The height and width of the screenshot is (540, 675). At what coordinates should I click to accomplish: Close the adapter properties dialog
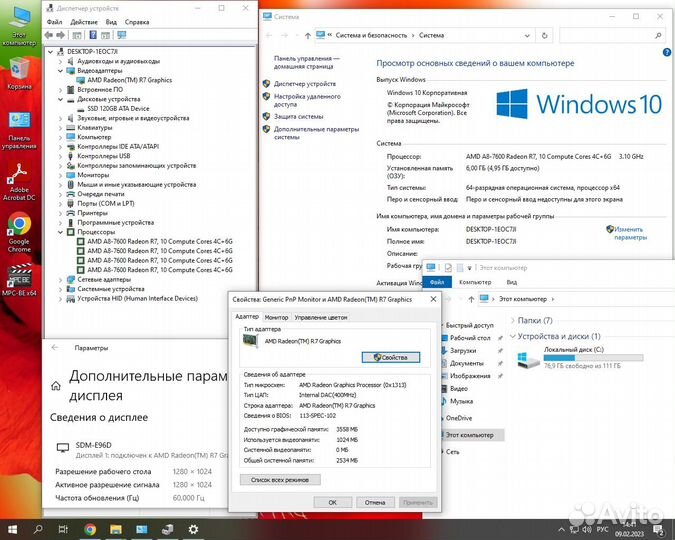coord(433,299)
